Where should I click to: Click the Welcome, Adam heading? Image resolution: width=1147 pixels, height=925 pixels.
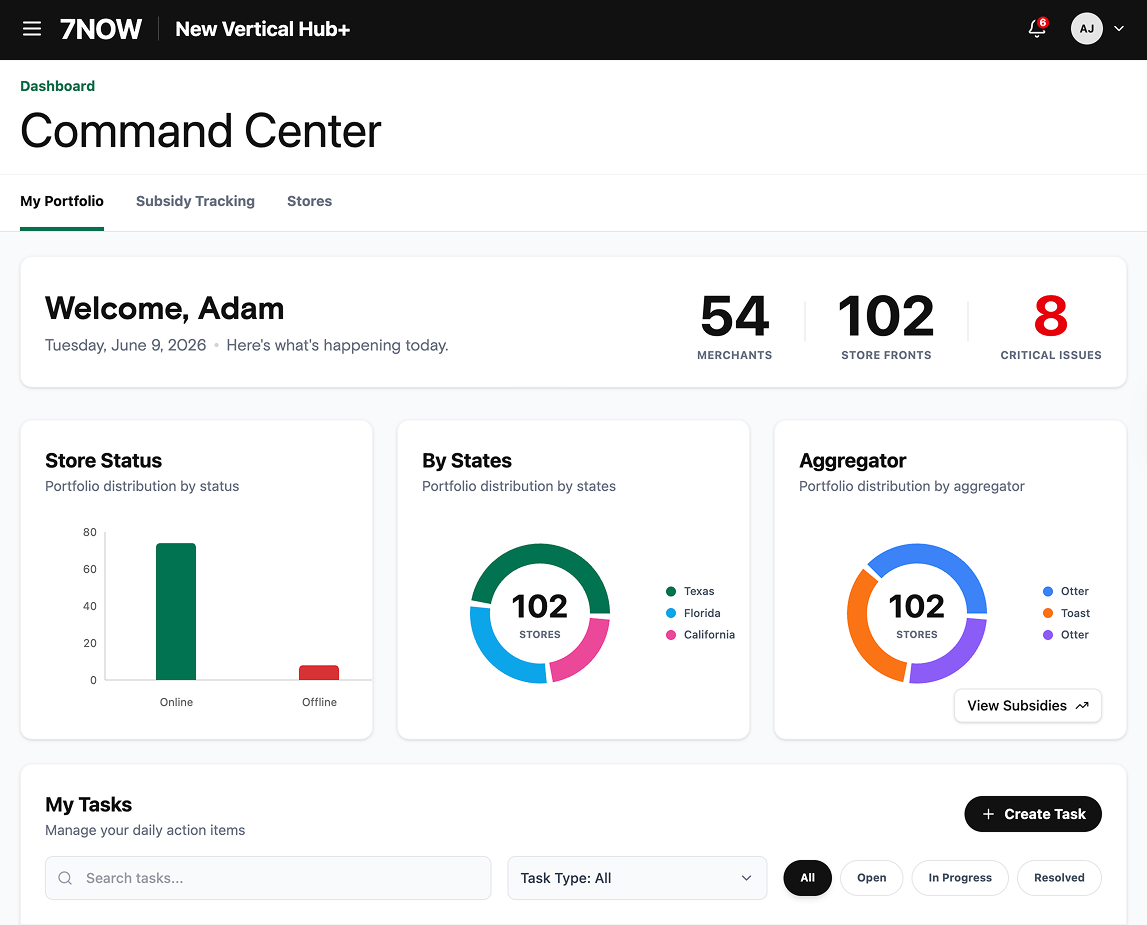165,309
